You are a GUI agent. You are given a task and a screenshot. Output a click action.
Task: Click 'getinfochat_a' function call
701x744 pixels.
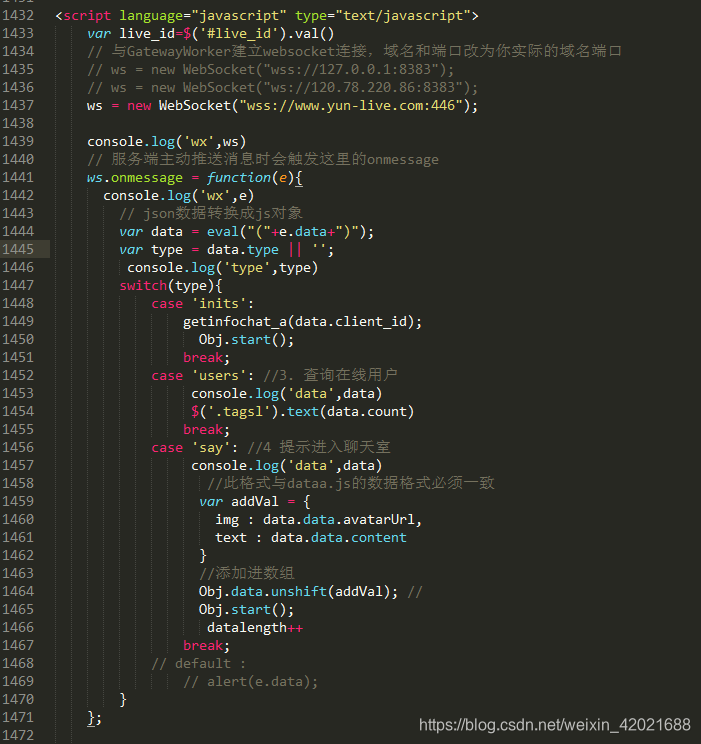pos(235,322)
